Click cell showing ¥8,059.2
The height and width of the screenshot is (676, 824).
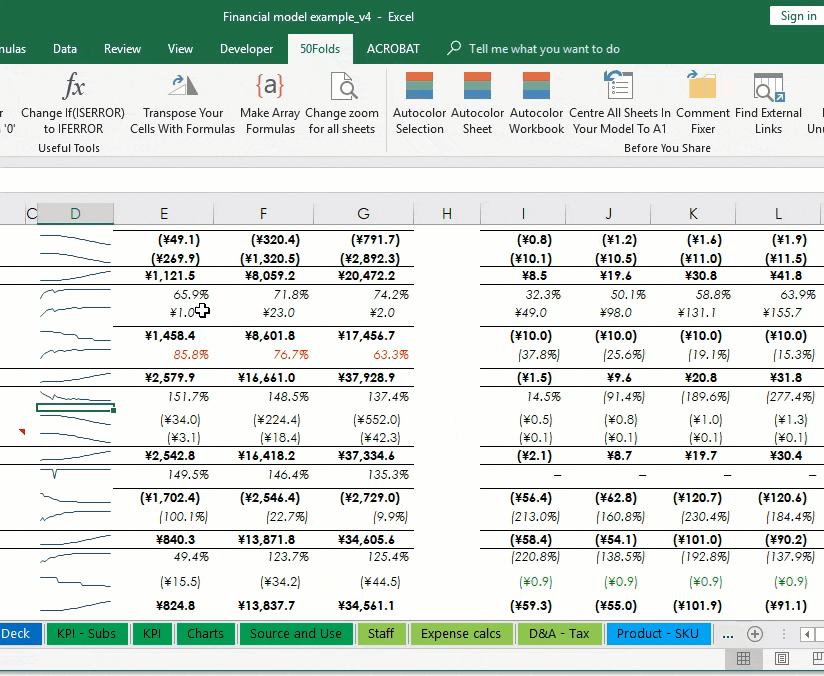264,276
